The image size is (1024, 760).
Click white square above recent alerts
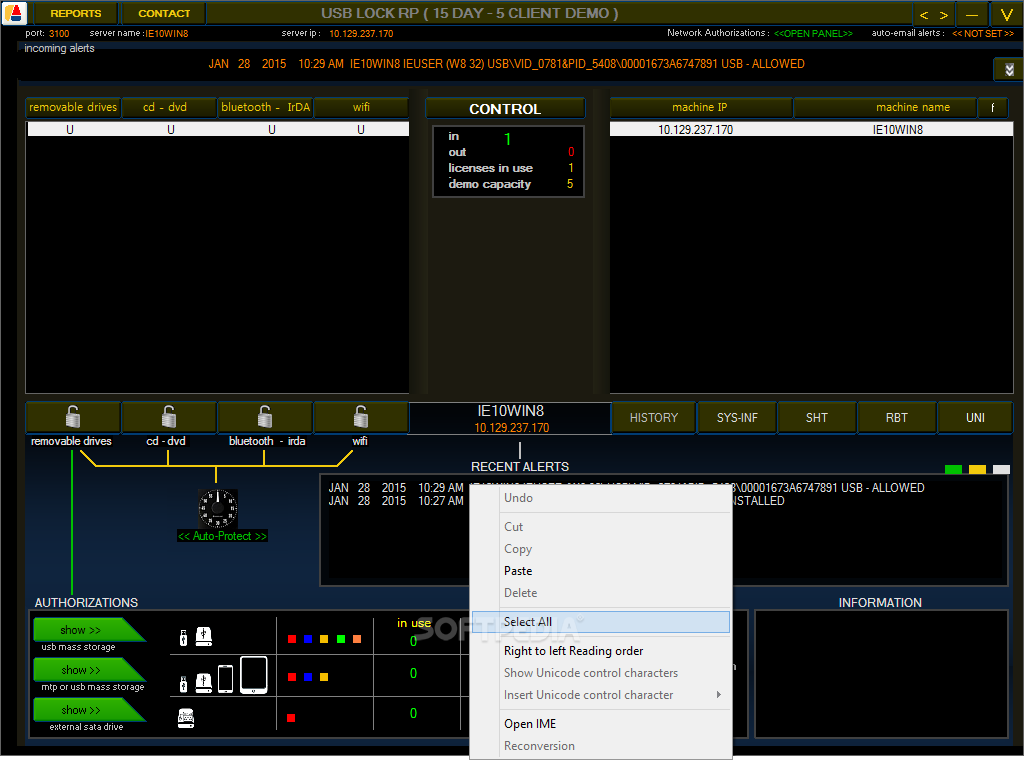pyautogui.click(x=1001, y=469)
